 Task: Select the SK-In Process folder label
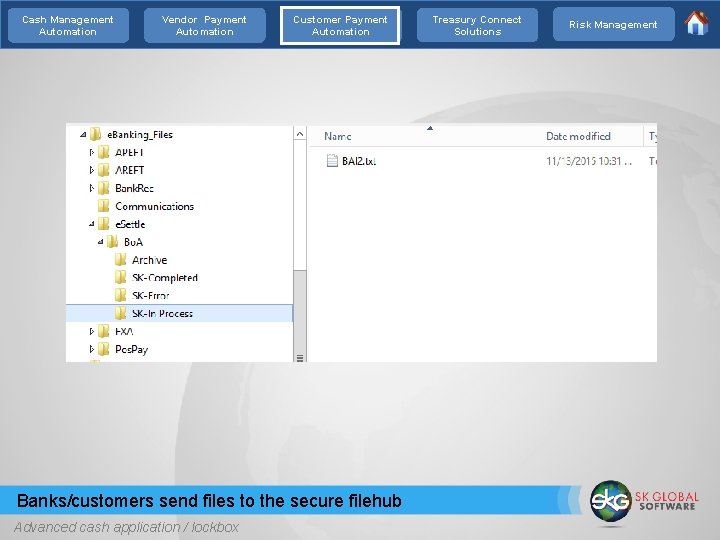(162, 314)
